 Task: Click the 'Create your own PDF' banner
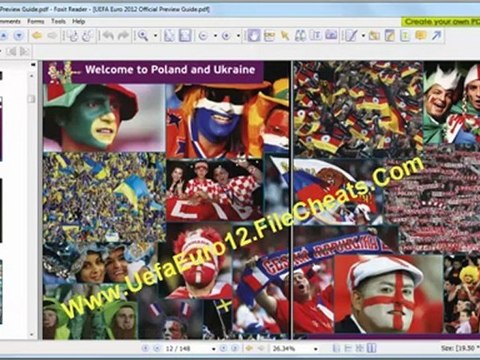click(x=441, y=22)
